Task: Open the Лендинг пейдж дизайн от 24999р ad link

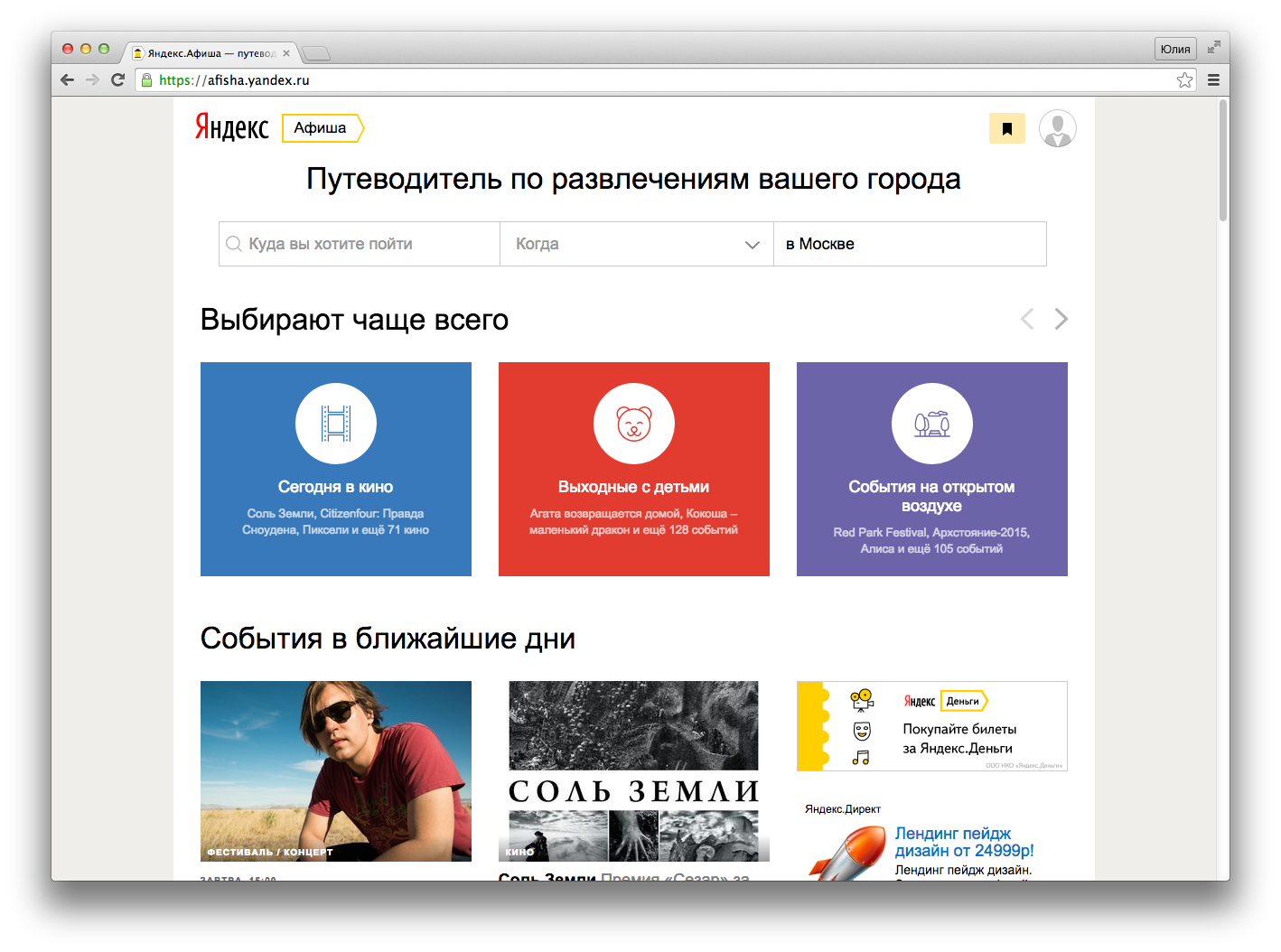Action: click(x=964, y=842)
